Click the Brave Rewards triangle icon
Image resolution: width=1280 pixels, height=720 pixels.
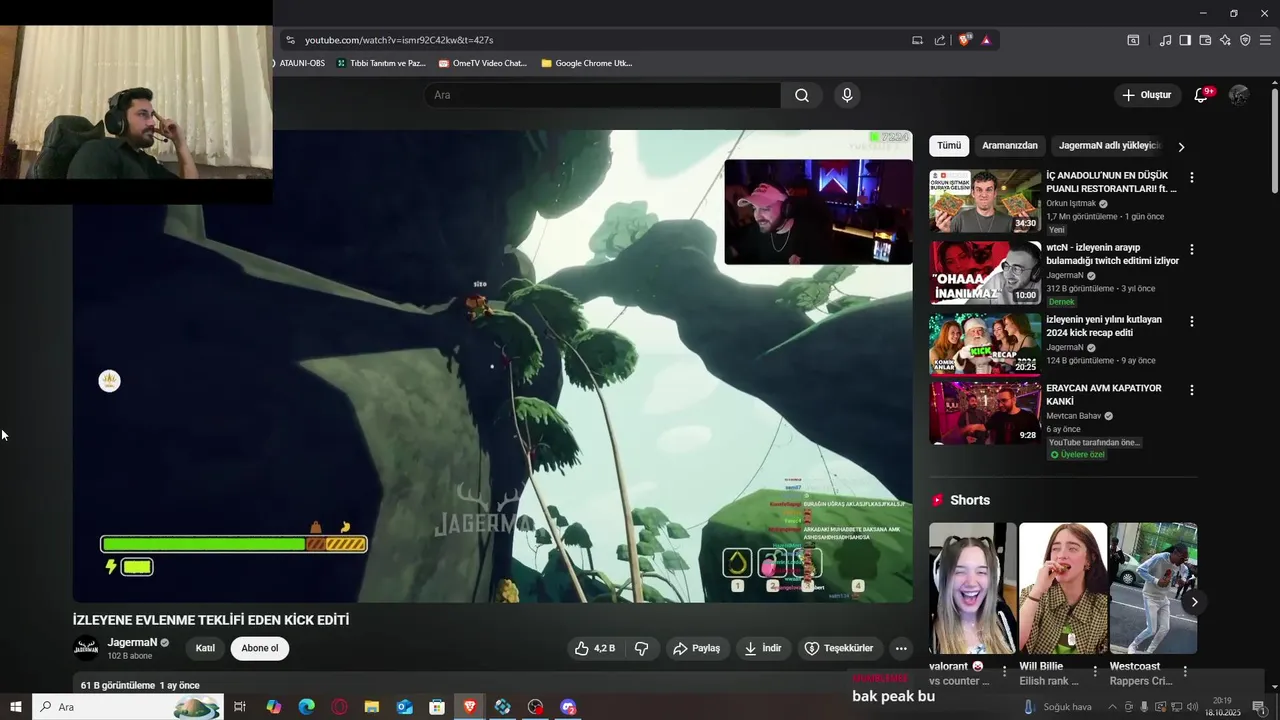click(986, 40)
